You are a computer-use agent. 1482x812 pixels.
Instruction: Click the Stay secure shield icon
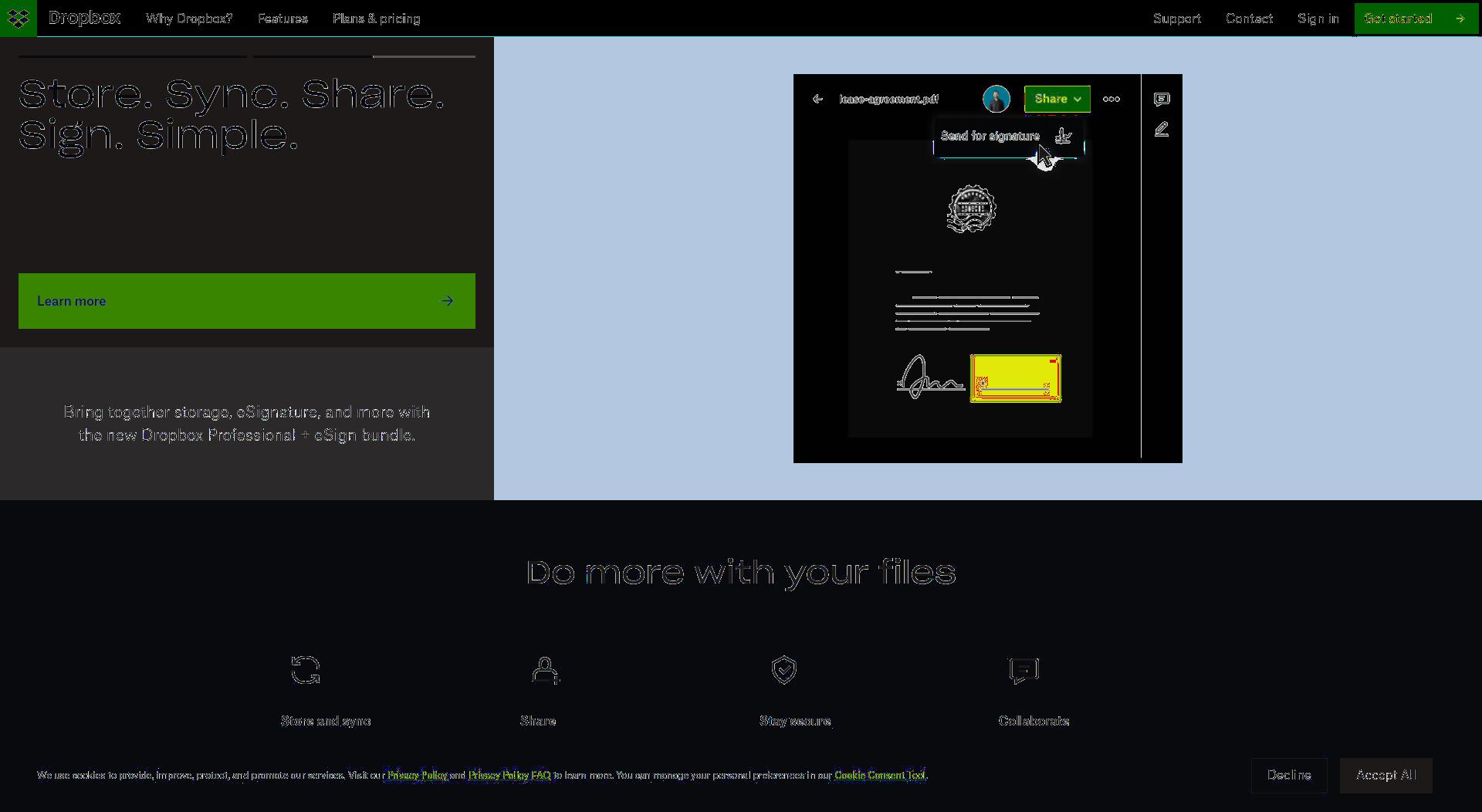tap(784, 670)
